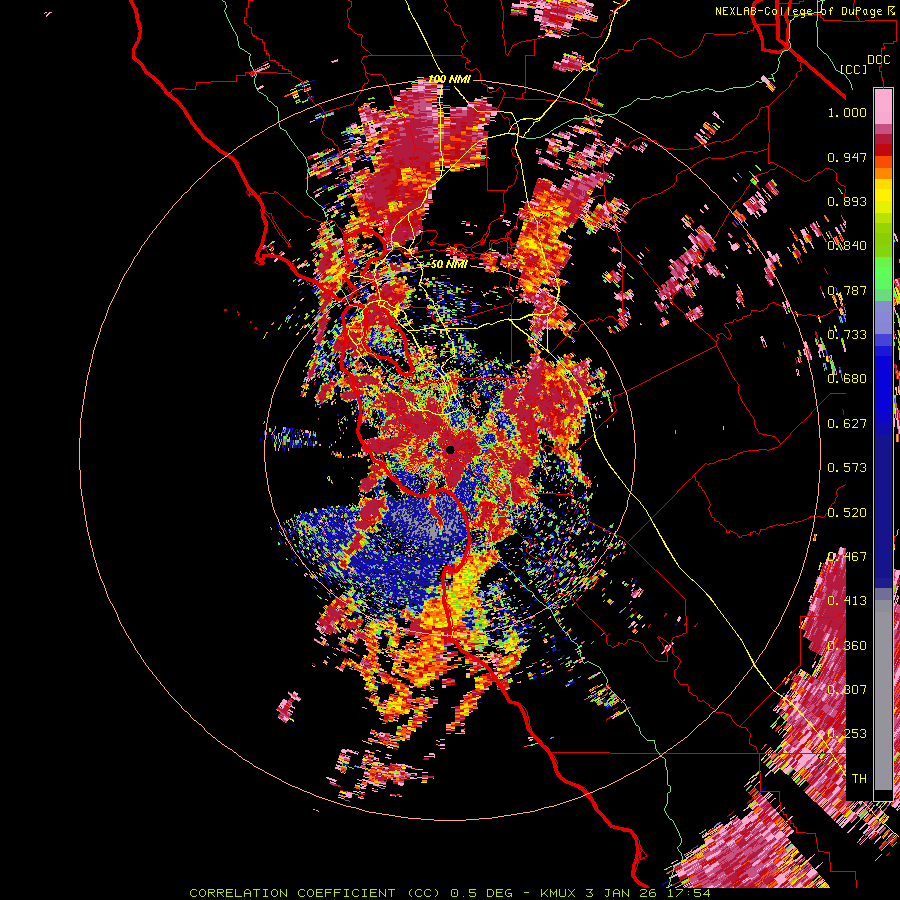This screenshot has width=900, height=900.
Task: Select the 0.680 legend value
Action: point(847,379)
